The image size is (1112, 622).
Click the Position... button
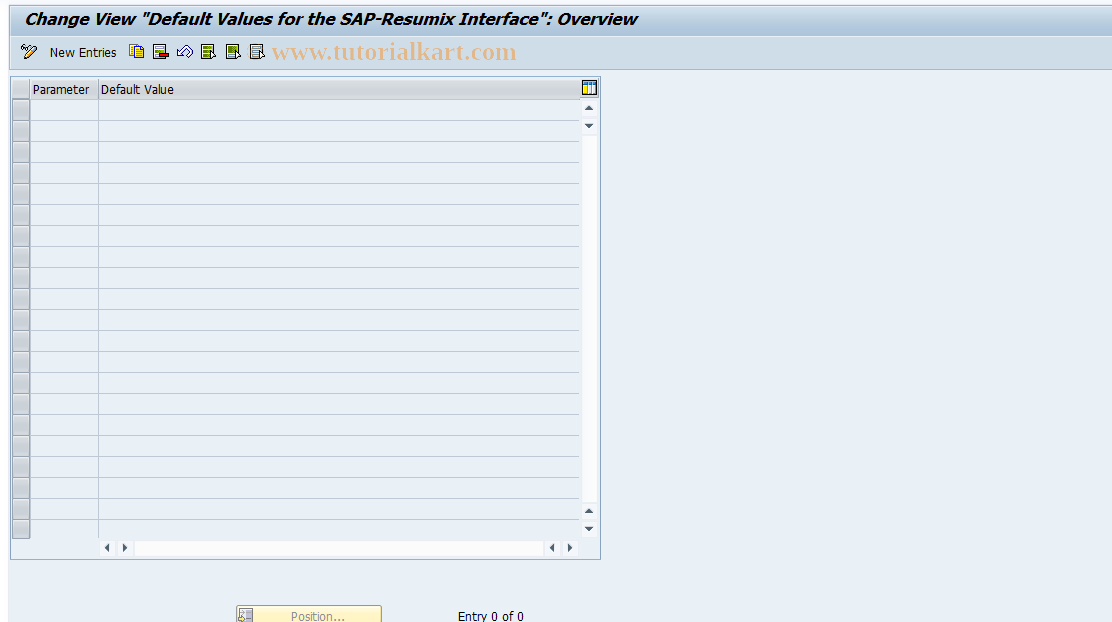click(309, 614)
